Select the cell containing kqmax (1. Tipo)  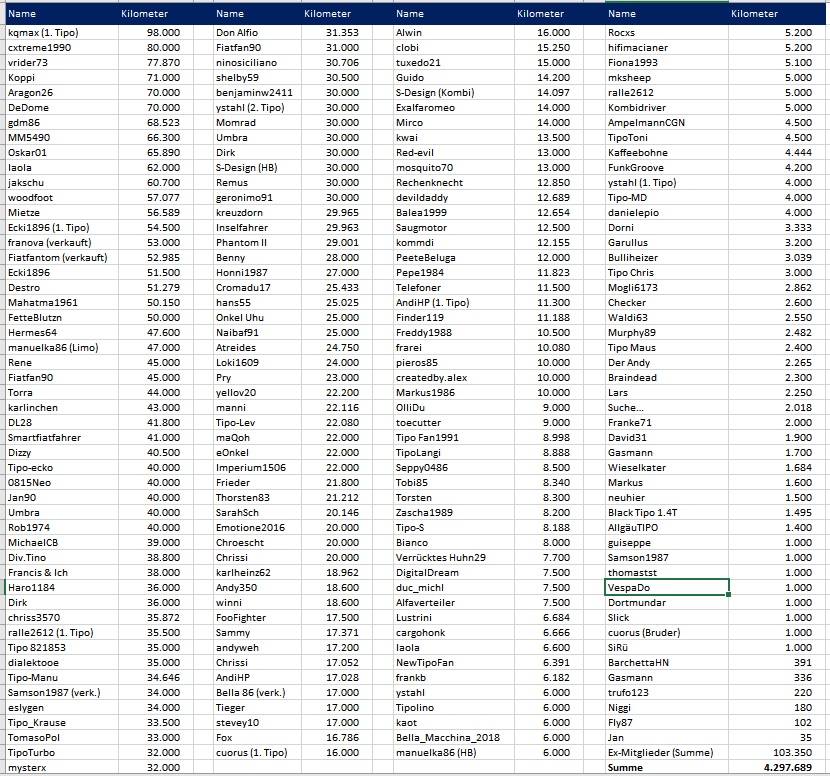pyautogui.click(x=42, y=33)
